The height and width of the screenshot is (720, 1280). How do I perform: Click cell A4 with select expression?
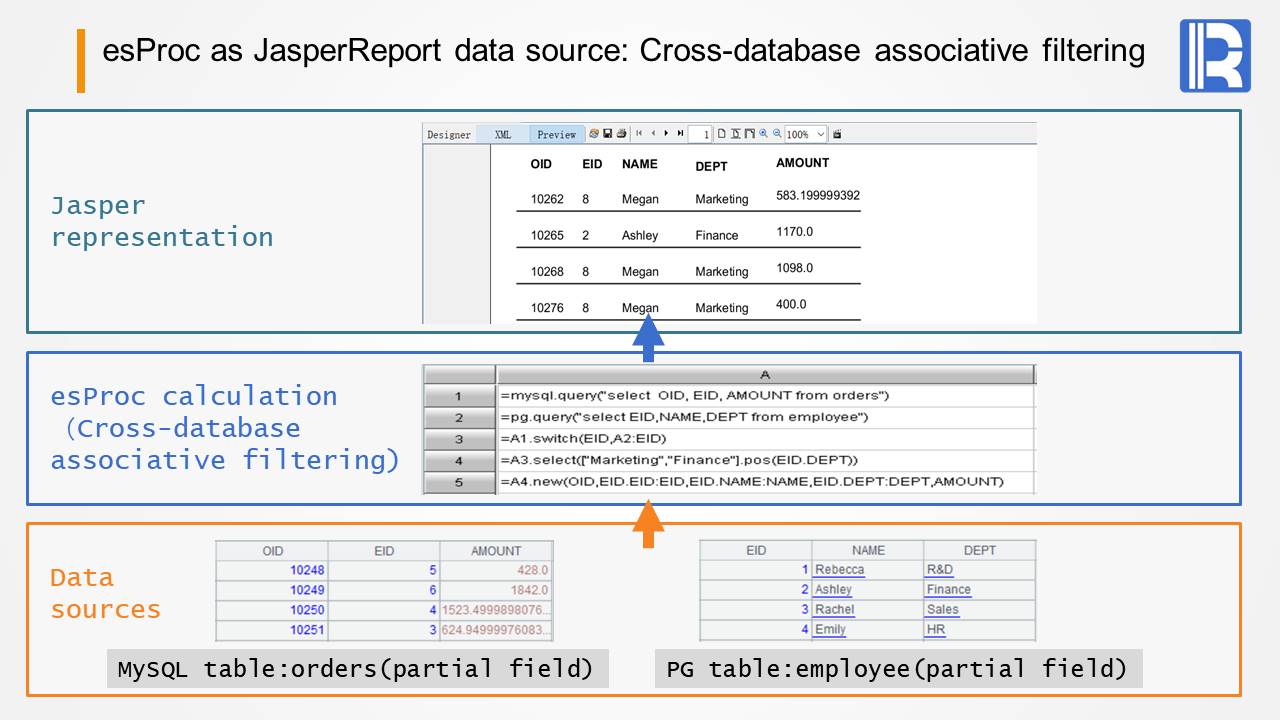765,460
